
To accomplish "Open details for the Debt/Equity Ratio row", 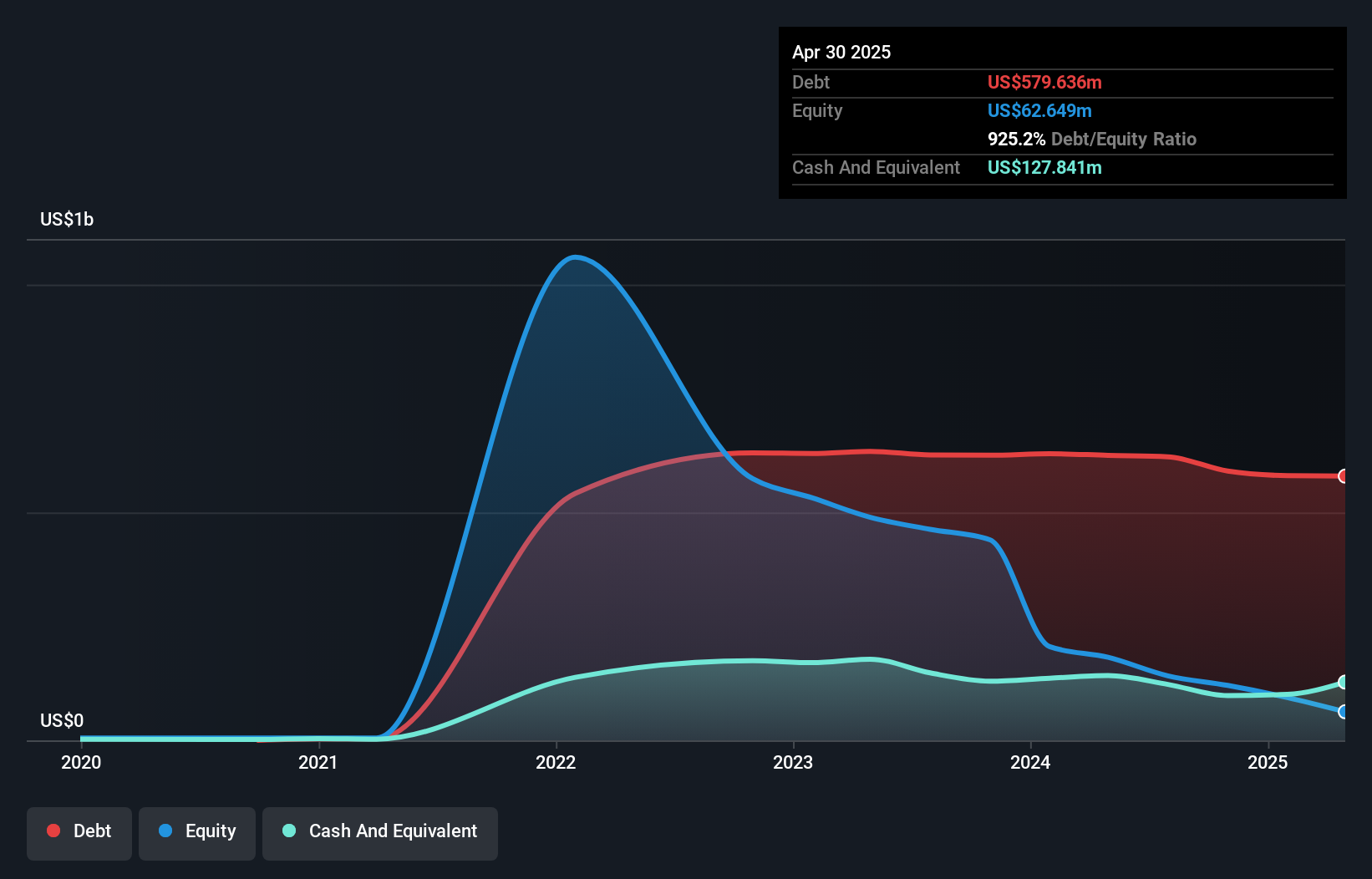I will coord(1091,139).
